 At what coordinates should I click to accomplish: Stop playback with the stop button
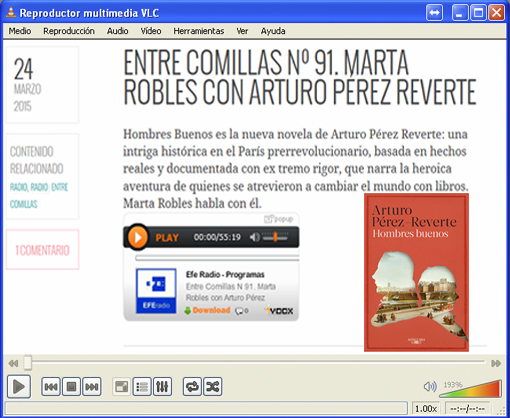(71, 387)
